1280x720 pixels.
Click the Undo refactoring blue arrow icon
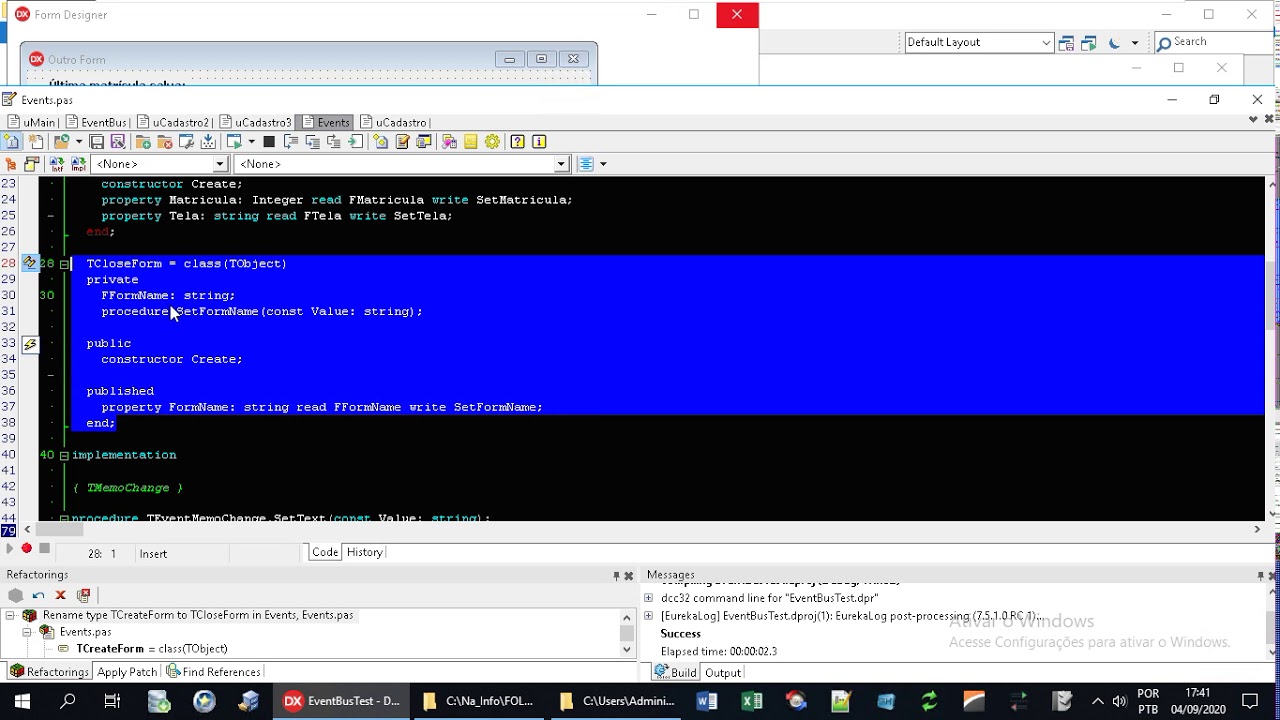[38, 594]
